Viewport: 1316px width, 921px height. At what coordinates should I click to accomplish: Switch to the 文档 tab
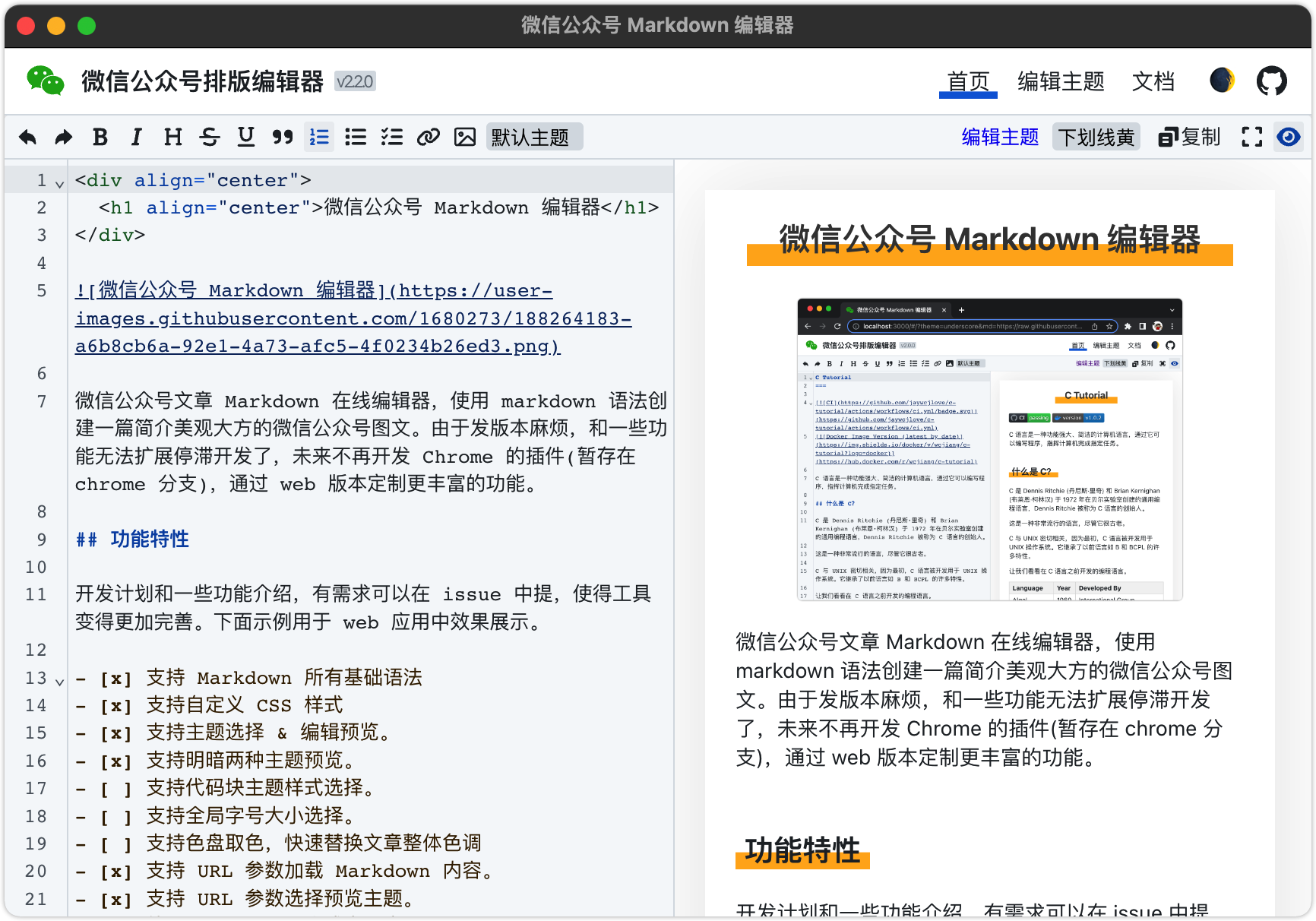(x=1153, y=81)
